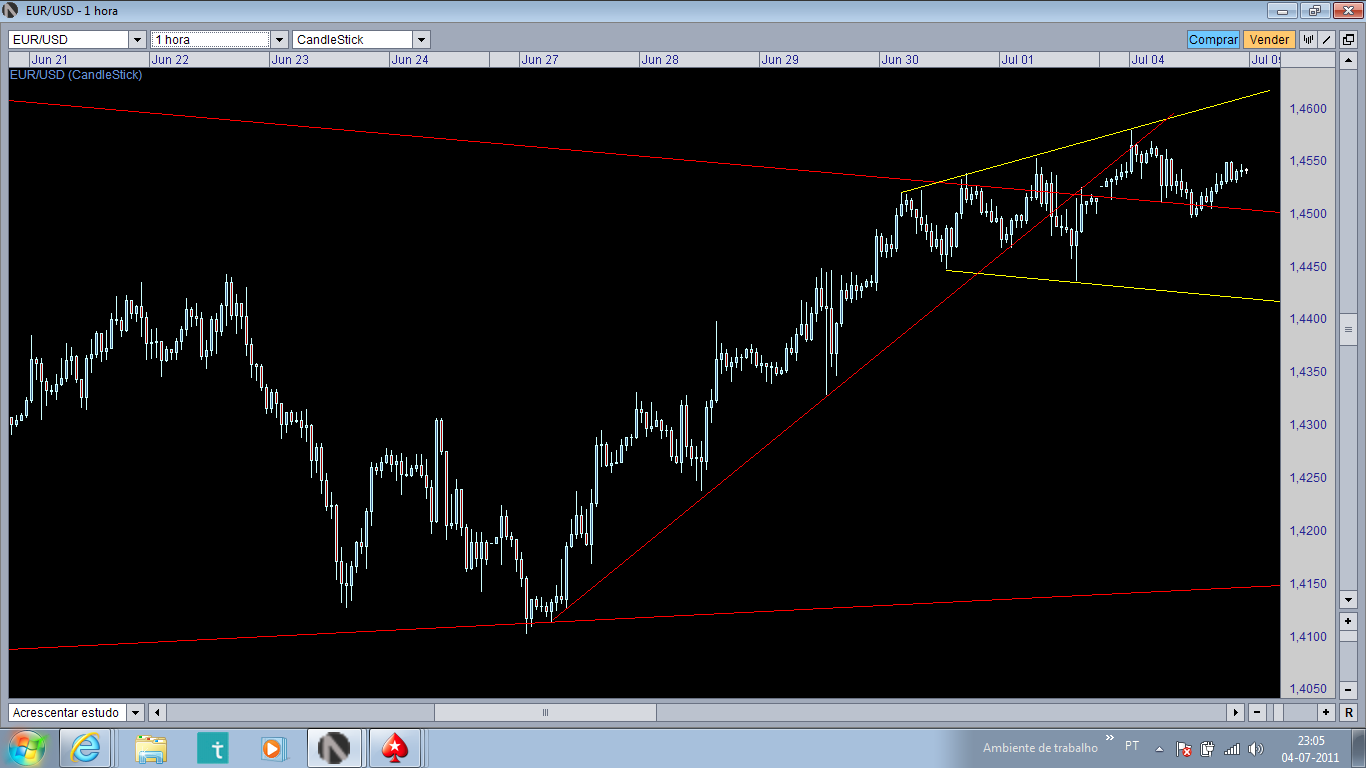1366x768 pixels.
Task: Open the teal 't' taskbar application
Action: [213, 747]
